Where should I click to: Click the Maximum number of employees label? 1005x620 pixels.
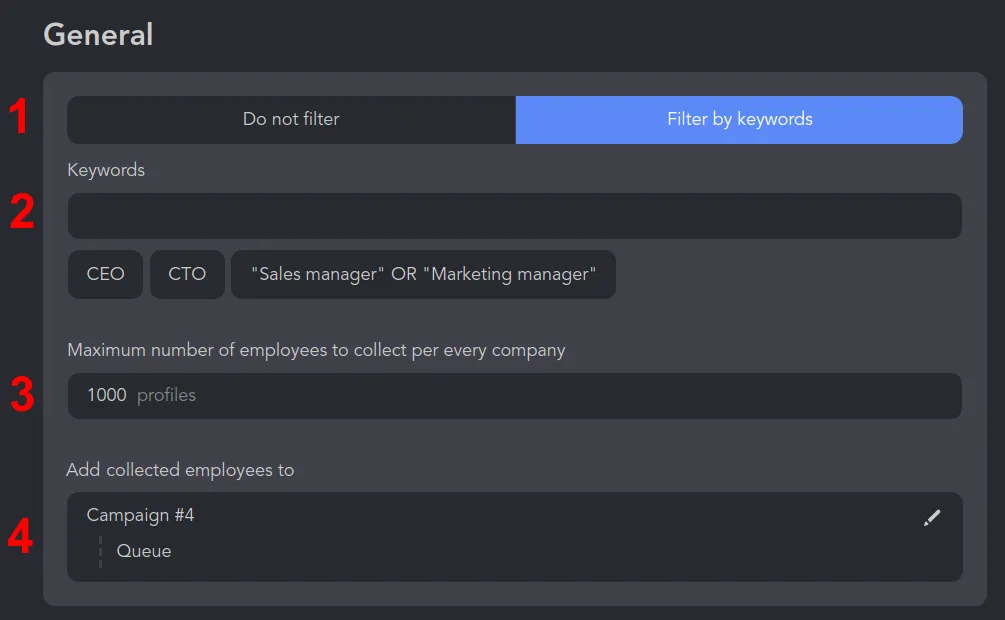pos(316,350)
